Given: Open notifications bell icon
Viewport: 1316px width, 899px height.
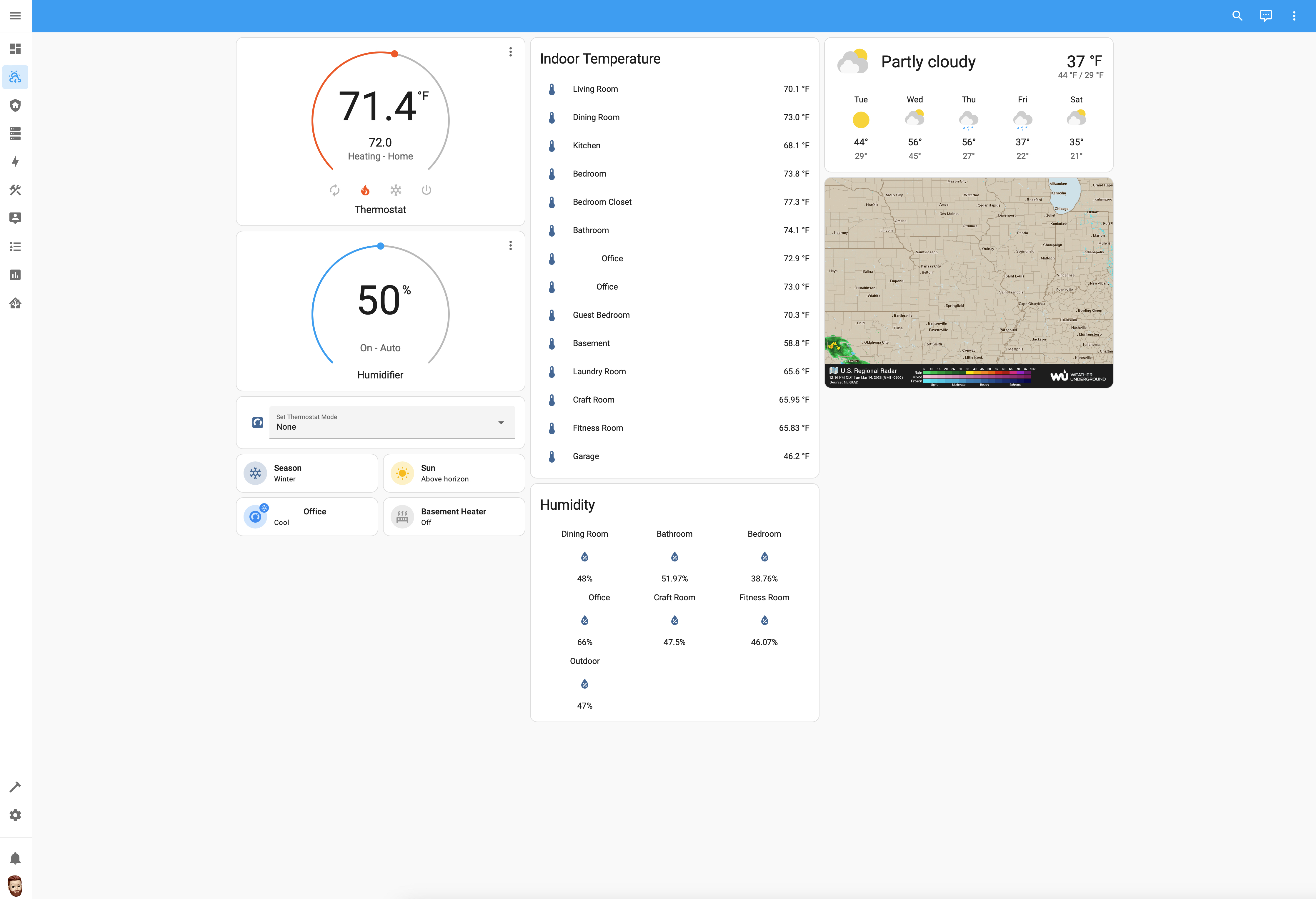Looking at the screenshot, I should 15,858.
